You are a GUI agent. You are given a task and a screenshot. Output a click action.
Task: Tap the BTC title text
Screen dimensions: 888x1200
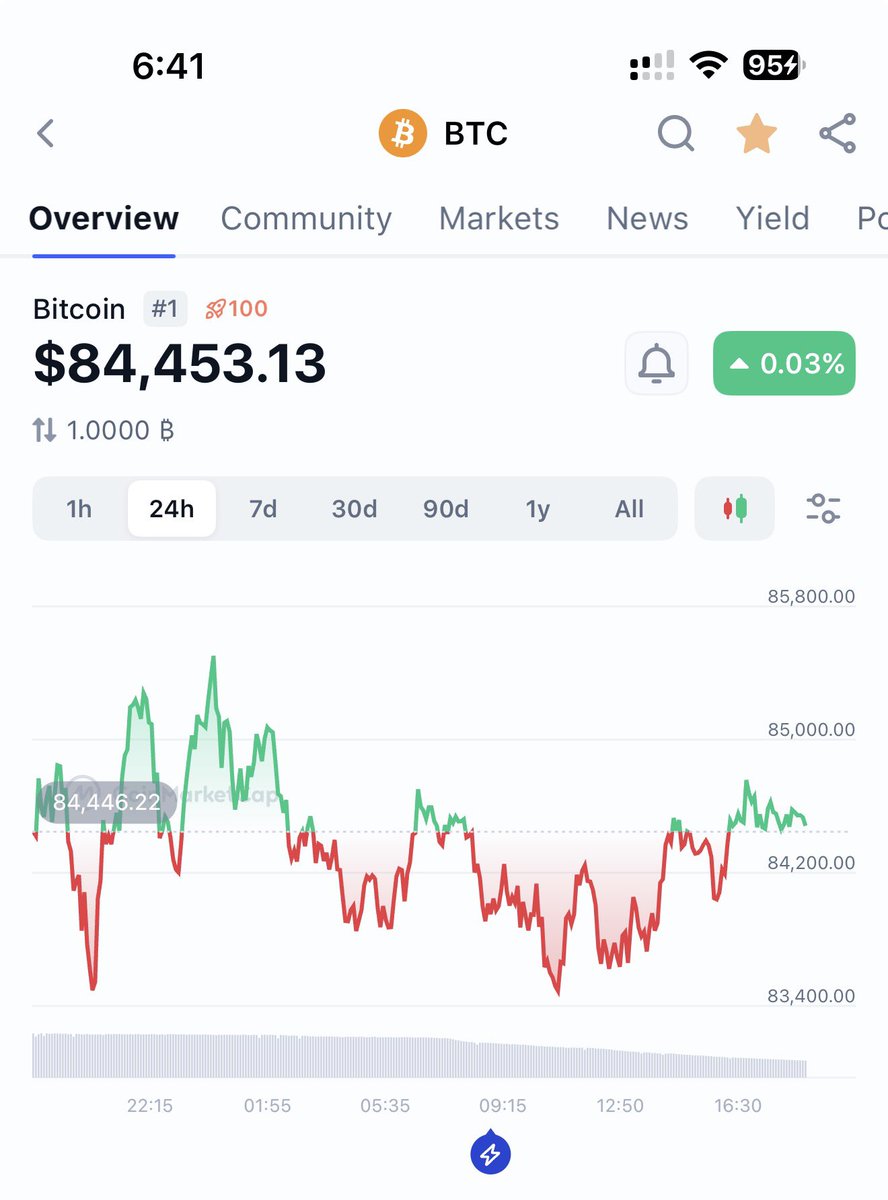tap(476, 133)
